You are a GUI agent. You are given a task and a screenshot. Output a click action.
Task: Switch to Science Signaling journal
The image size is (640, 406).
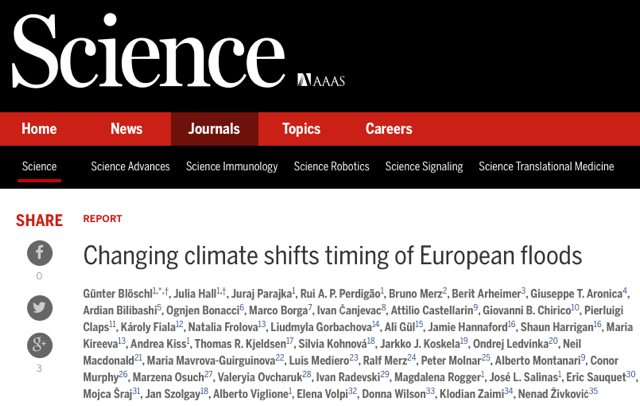click(x=424, y=167)
